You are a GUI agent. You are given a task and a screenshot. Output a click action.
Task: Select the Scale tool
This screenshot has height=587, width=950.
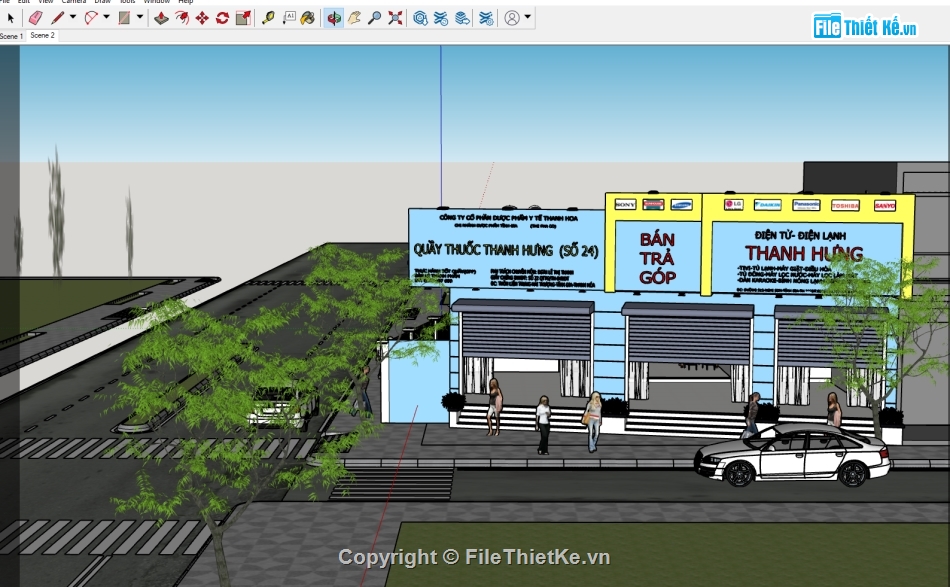pos(244,18)
